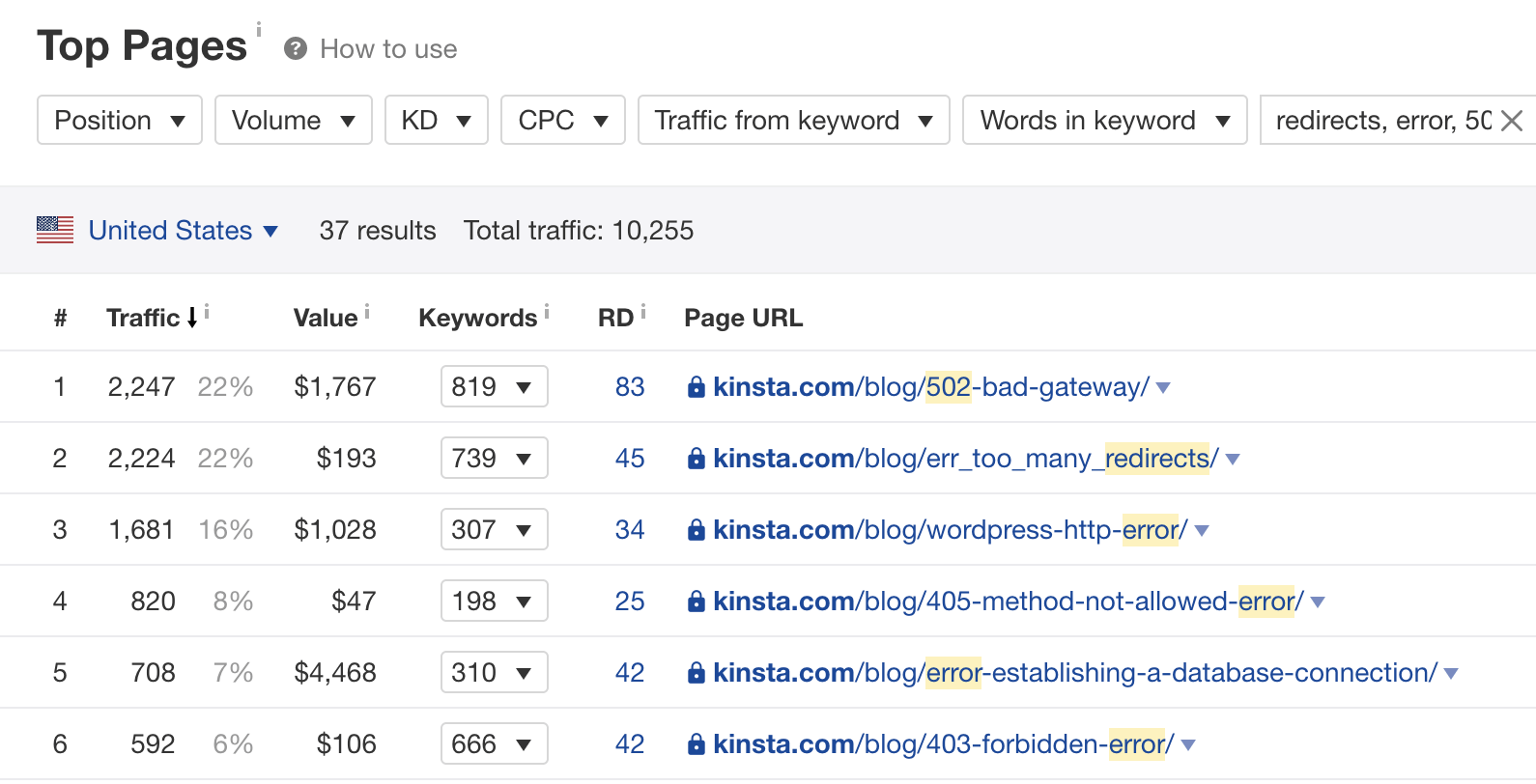The height and width of the screenshot is (784, 1536).
Task: Open URL menu arrow for 405-method-not-allowed-error
Action: [x=1318, y=602]
